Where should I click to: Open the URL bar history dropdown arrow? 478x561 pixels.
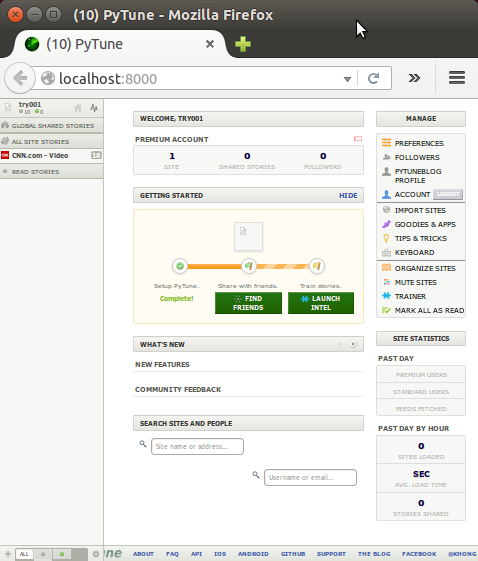tap(347, 79)
